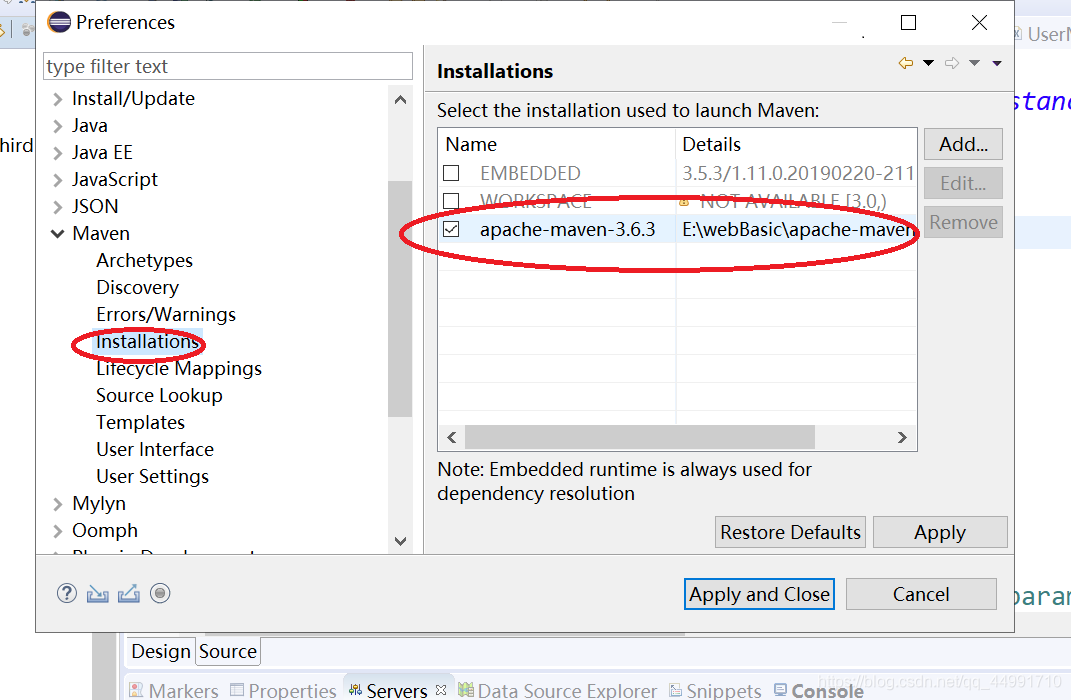This screenshot has width=1071, height=700.
Task: Click the installations table horizontal scrollbar thumb
Action: click(639, 437)
